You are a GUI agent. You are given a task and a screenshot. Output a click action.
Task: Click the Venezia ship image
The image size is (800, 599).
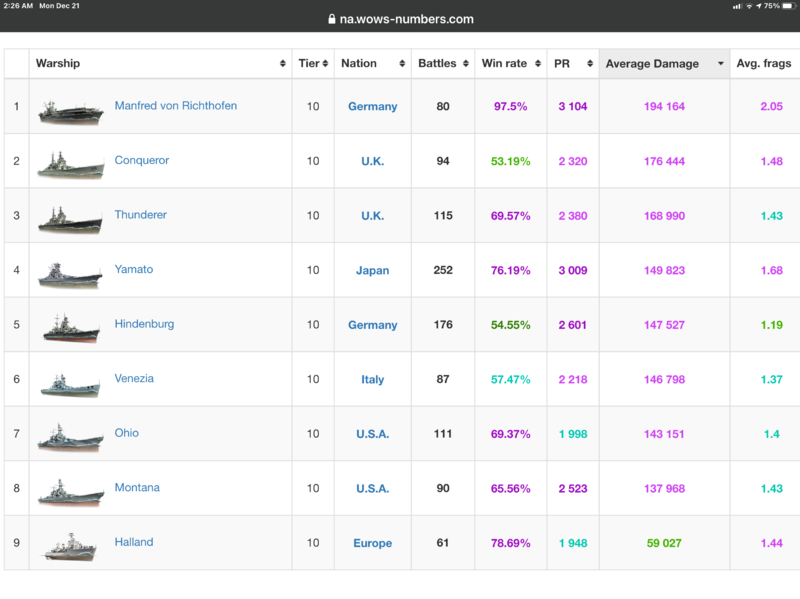coord(70,383)
